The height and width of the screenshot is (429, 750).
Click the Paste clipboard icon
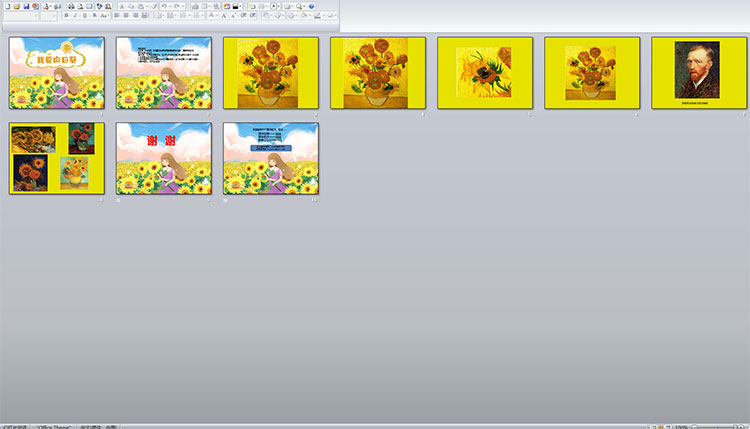pos(141,7)
